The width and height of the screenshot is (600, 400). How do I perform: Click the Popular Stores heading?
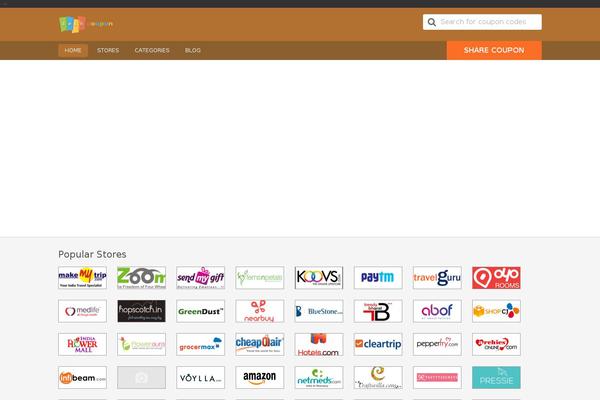point(92,254)
